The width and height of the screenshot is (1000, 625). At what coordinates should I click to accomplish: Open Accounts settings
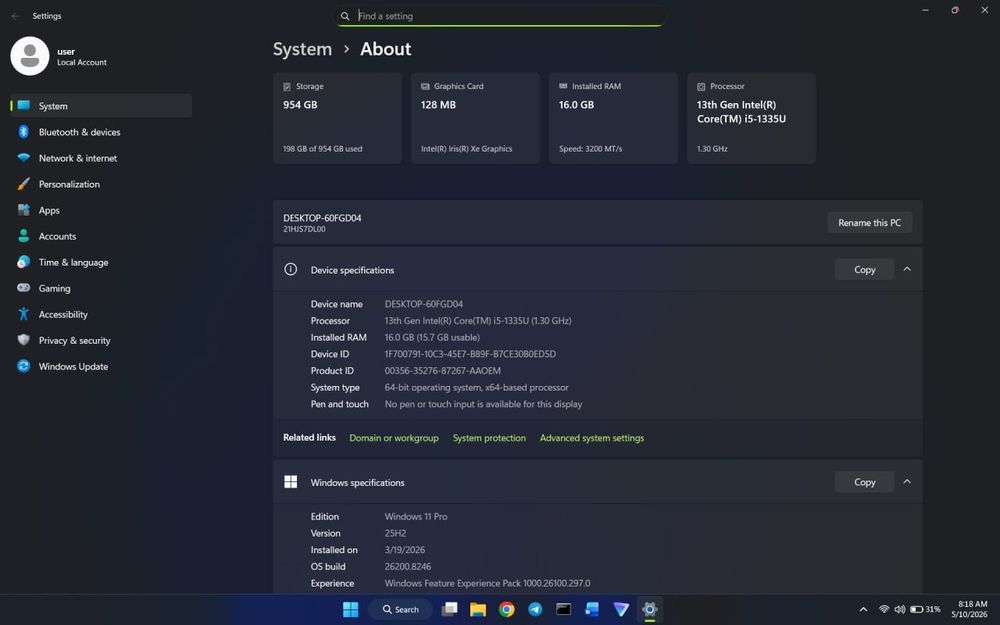(x=101, y=236)
